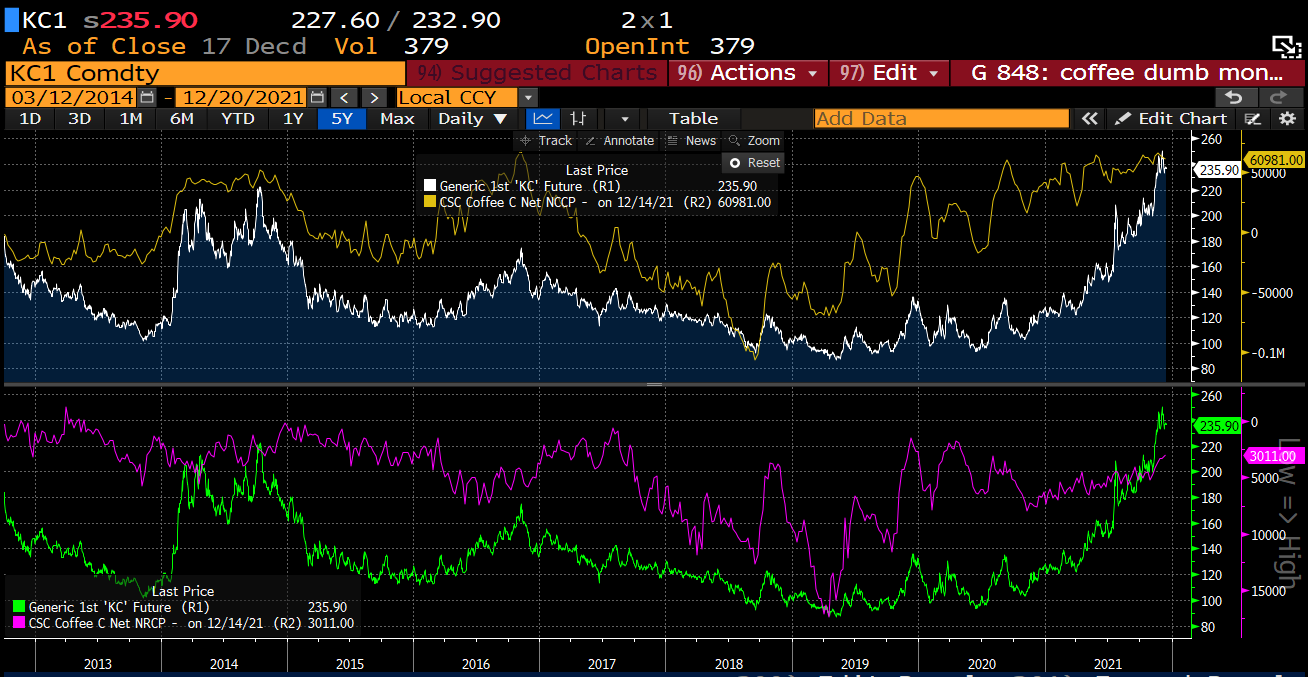Open start date calendar picker icon
Screen dimensions: 1308x677
pos(148,97)
